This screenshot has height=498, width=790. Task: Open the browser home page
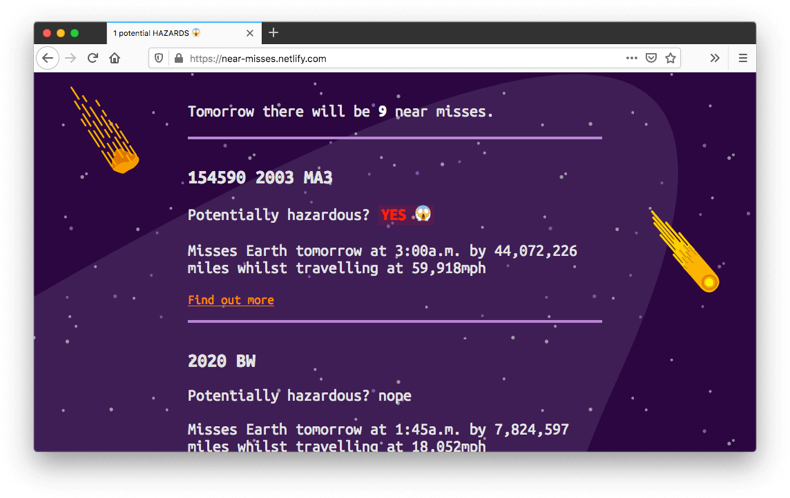pos(115,58)
